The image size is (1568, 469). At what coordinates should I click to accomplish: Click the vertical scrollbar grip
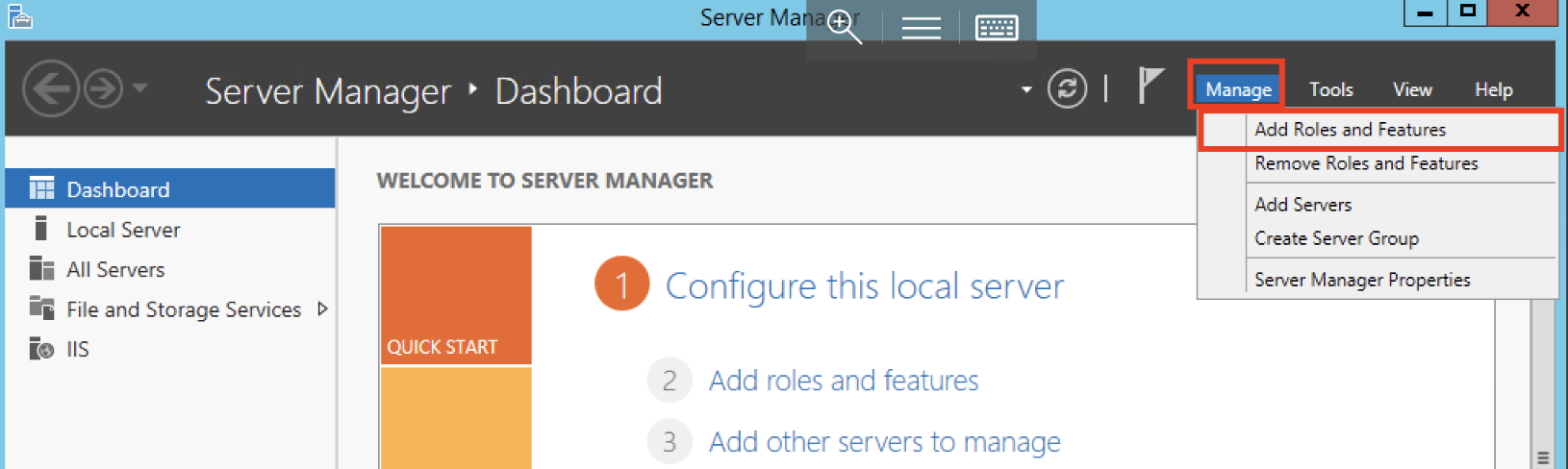[1543, 457]
